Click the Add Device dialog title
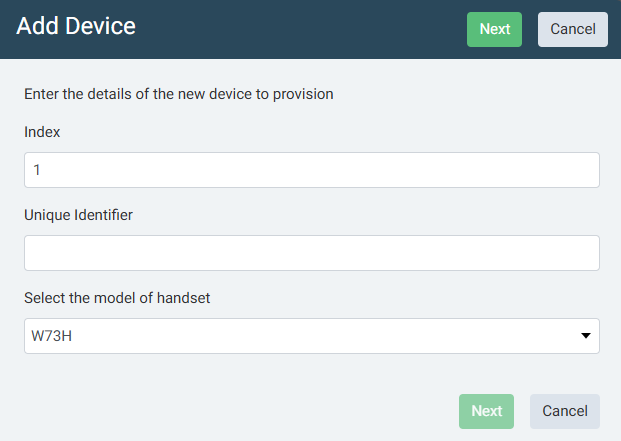 point(76,26)
